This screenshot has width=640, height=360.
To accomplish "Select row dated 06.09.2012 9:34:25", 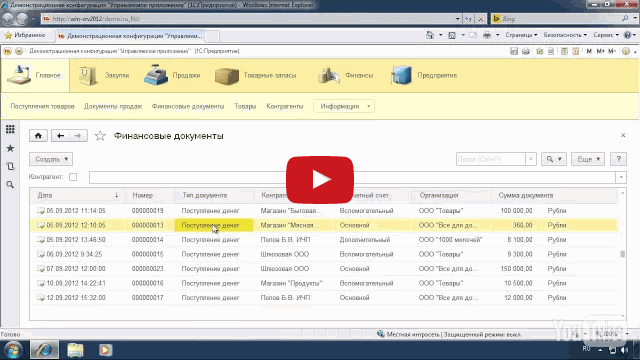I will pyautogui.click(x=324, y=254).
